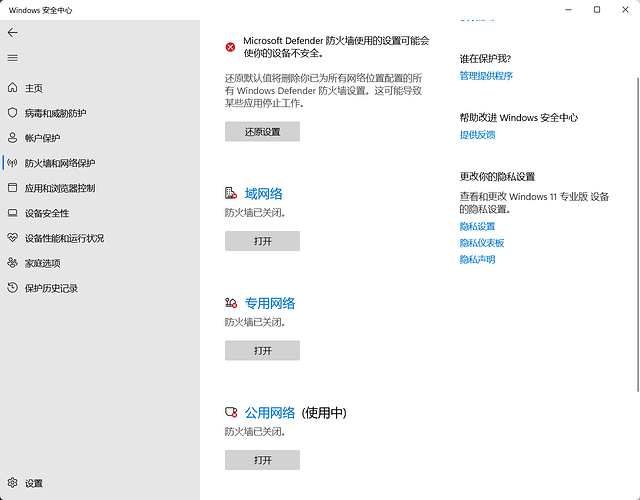Click the 管理提供程序 link
The image size is (640, 500).
tap(486, 76)
